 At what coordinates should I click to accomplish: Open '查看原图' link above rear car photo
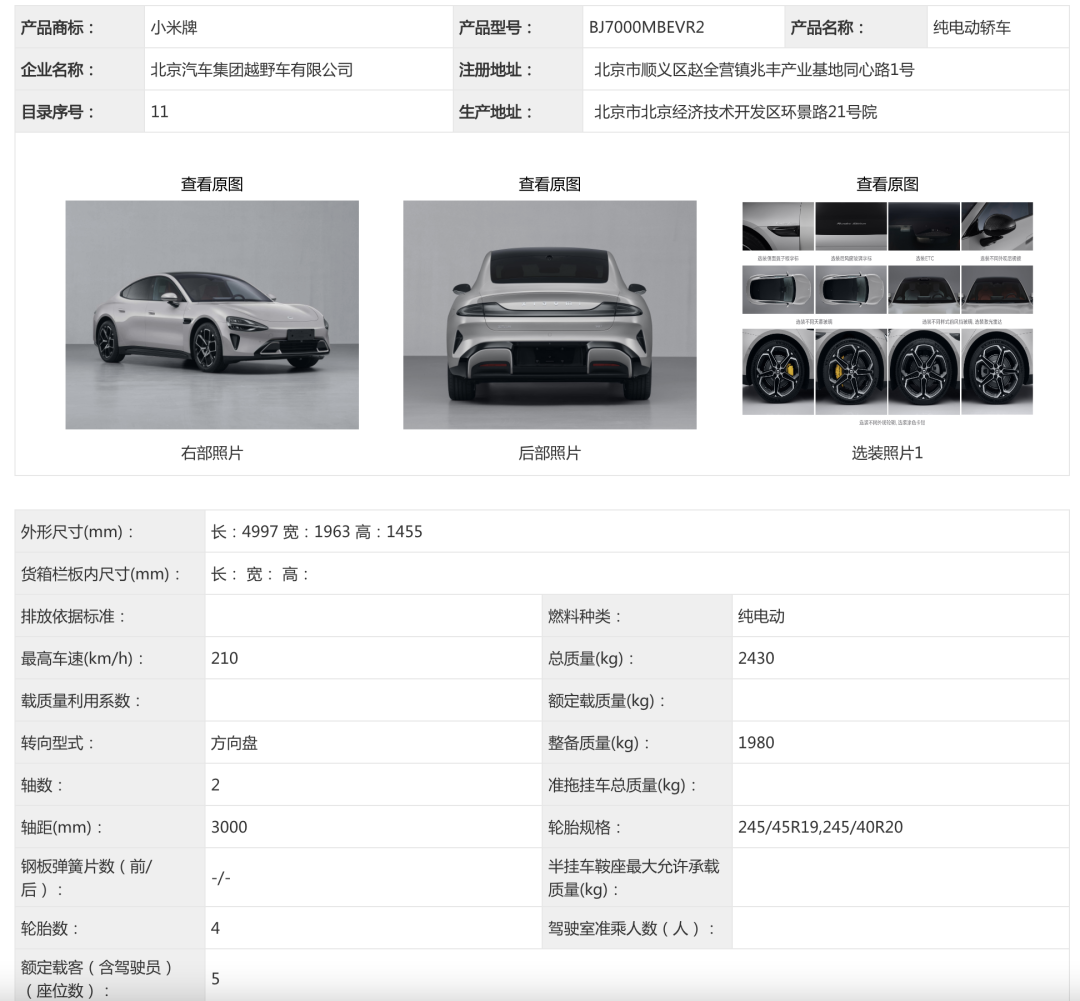[x=549, y=184]
